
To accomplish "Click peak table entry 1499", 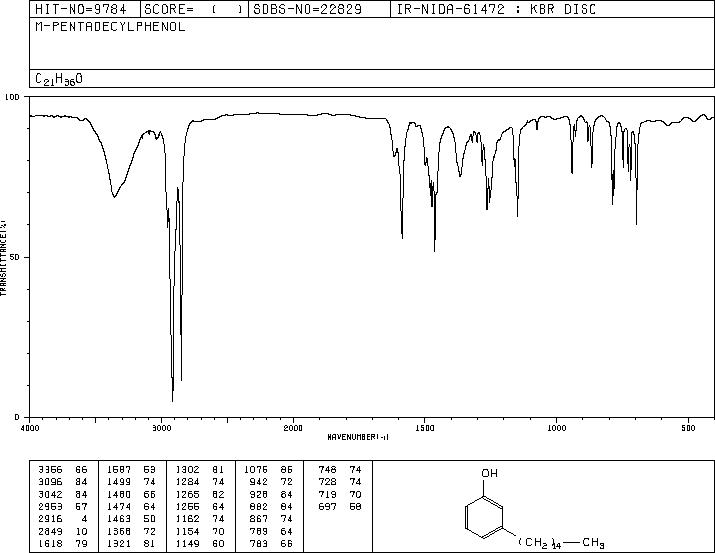I will click(x=119, y=481).
